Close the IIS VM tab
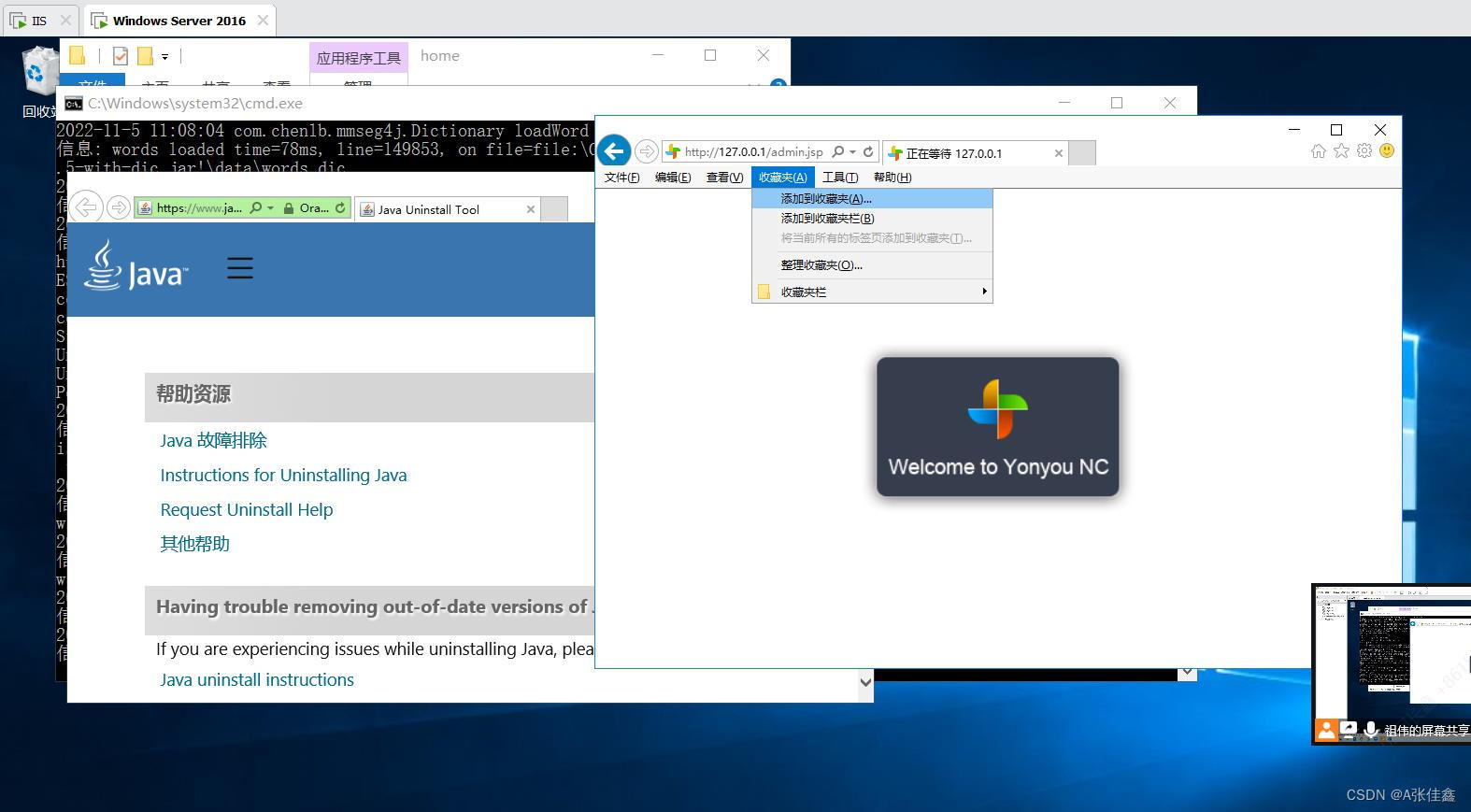The width and height of the screenshot is (1471, 812). point(64,21)
